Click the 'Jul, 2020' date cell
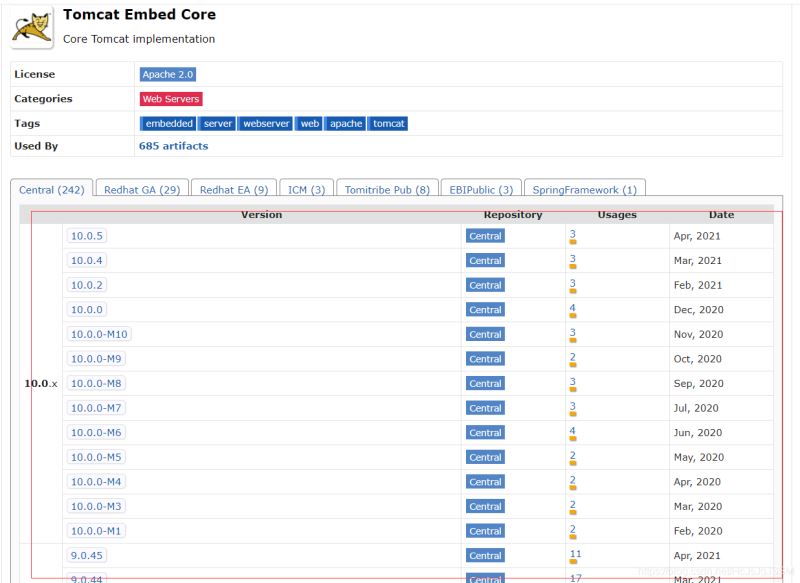 click(696, 408)
